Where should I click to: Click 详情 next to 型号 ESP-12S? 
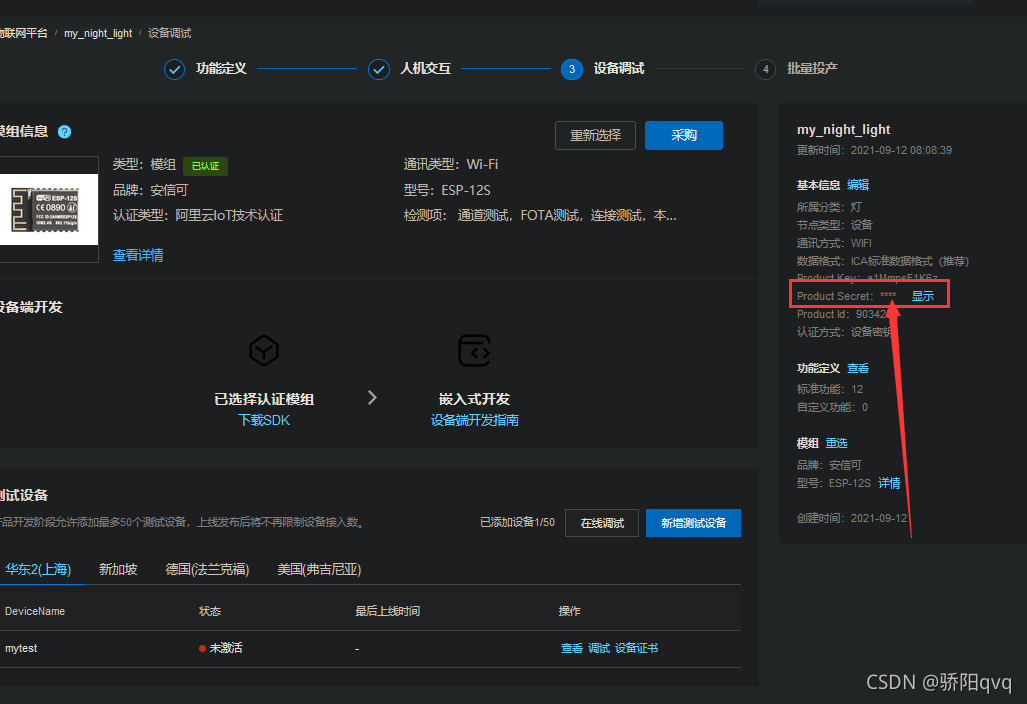pos(889,483)
